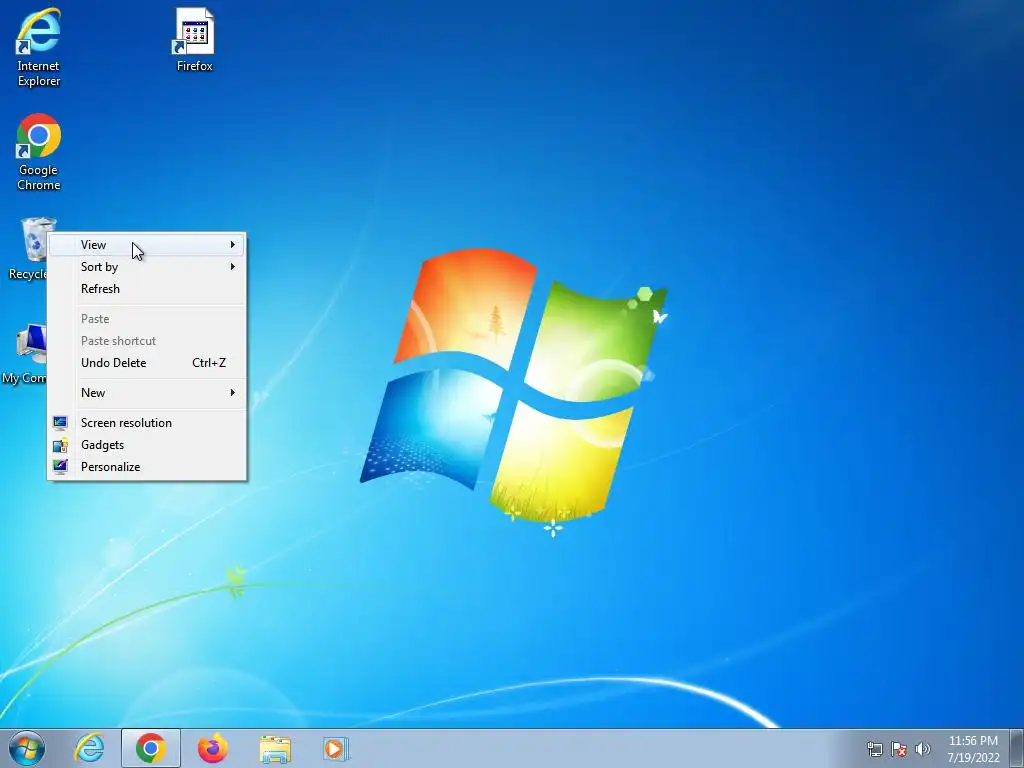
Task: Choose Screen resolution from the context menu
Action: pos(147,423)
